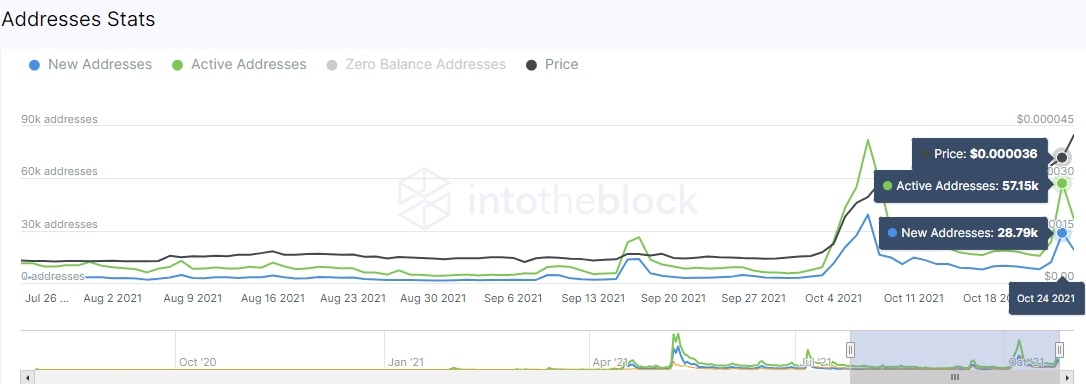Viewport: 1086px width, 384px height.
Task: Click the left navigator range handle
Action: coord(851,349)
